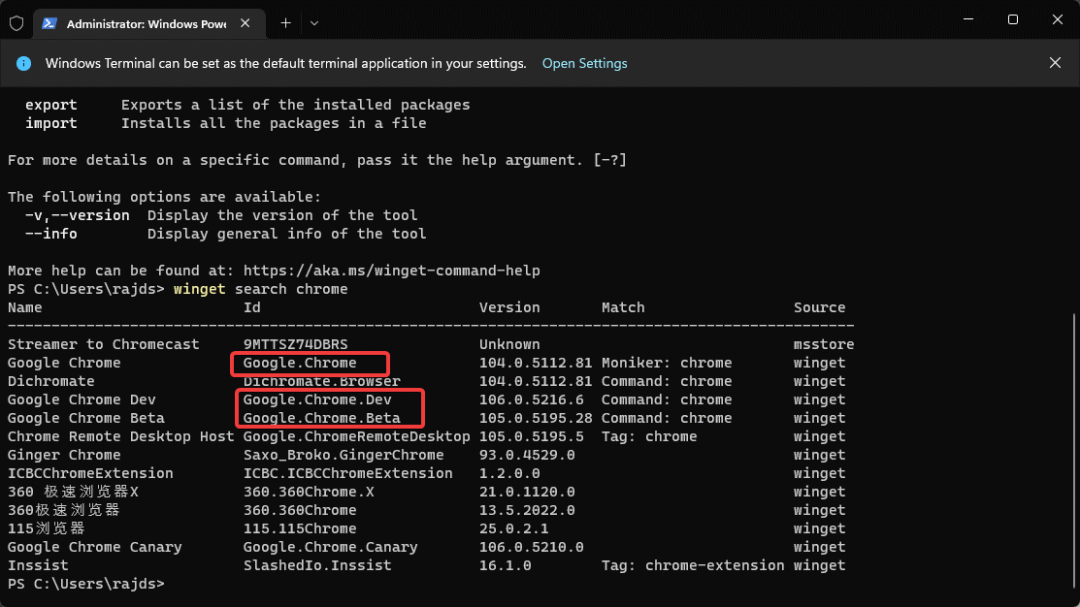Click Id 'Google.Chrome.Canary'

(x=330, y=547)
